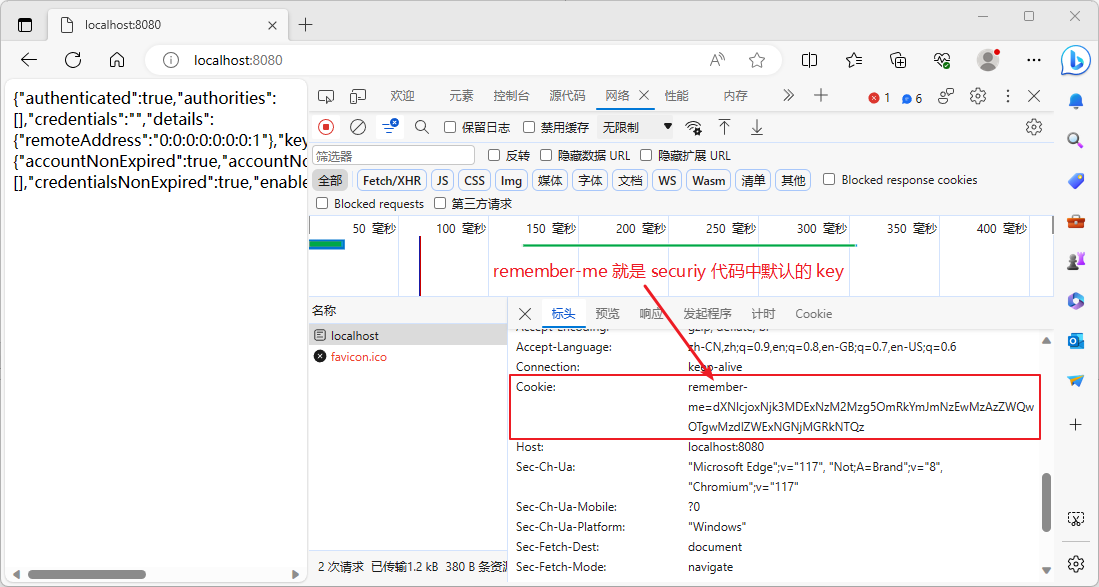The image size is (1099, 587).
Task: Open sidebar search icon
Action: coord(1076,141)
